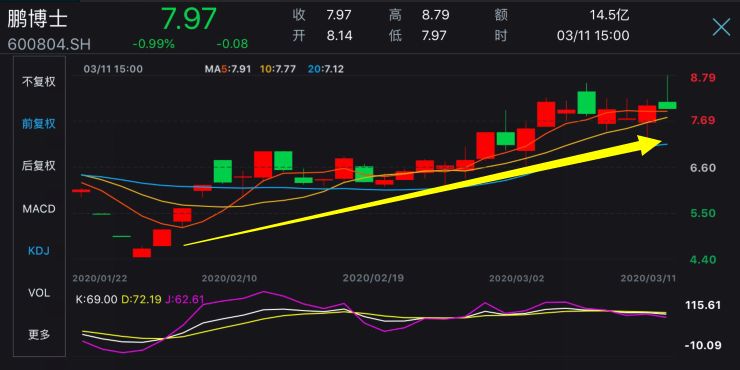
Task: Tap the 2020/02/19 date axis label
Action: [x=373, y=278]
